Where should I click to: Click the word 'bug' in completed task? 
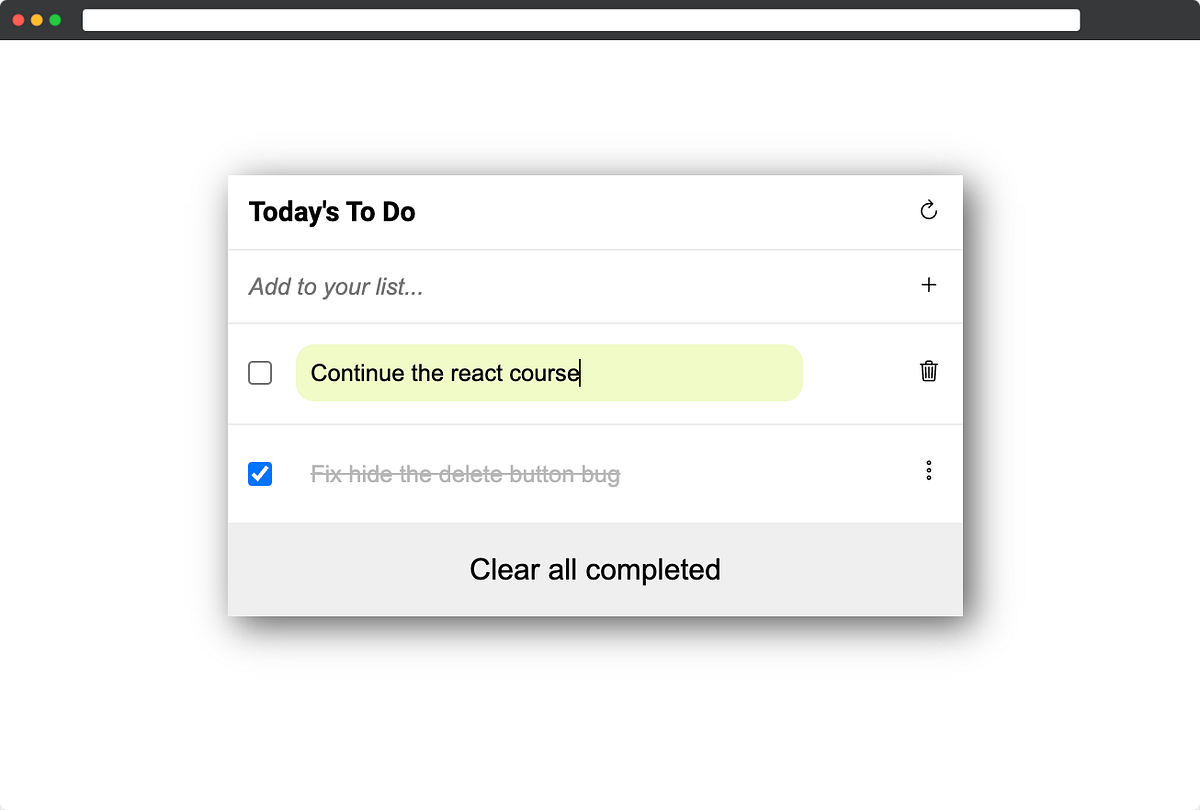click(600, 474)
